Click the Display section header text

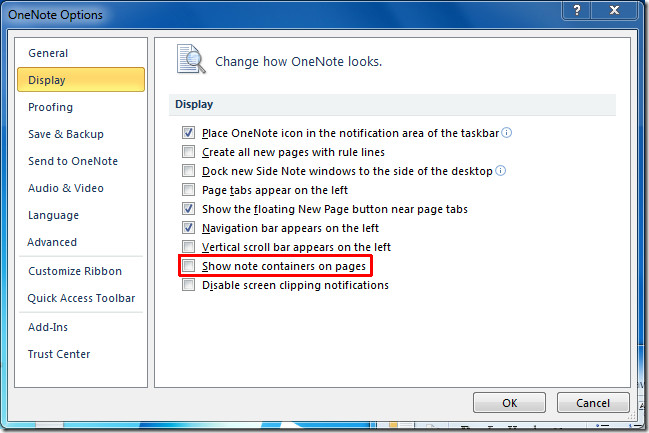tap(194, 104)
